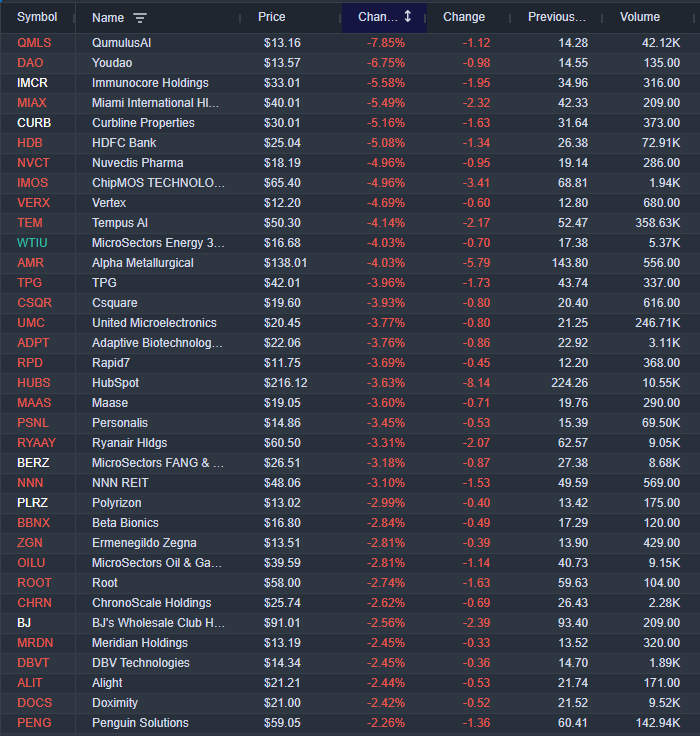The image size is (700, 736).
Task: Select the UMC symbol
Action: pos(31,323)
